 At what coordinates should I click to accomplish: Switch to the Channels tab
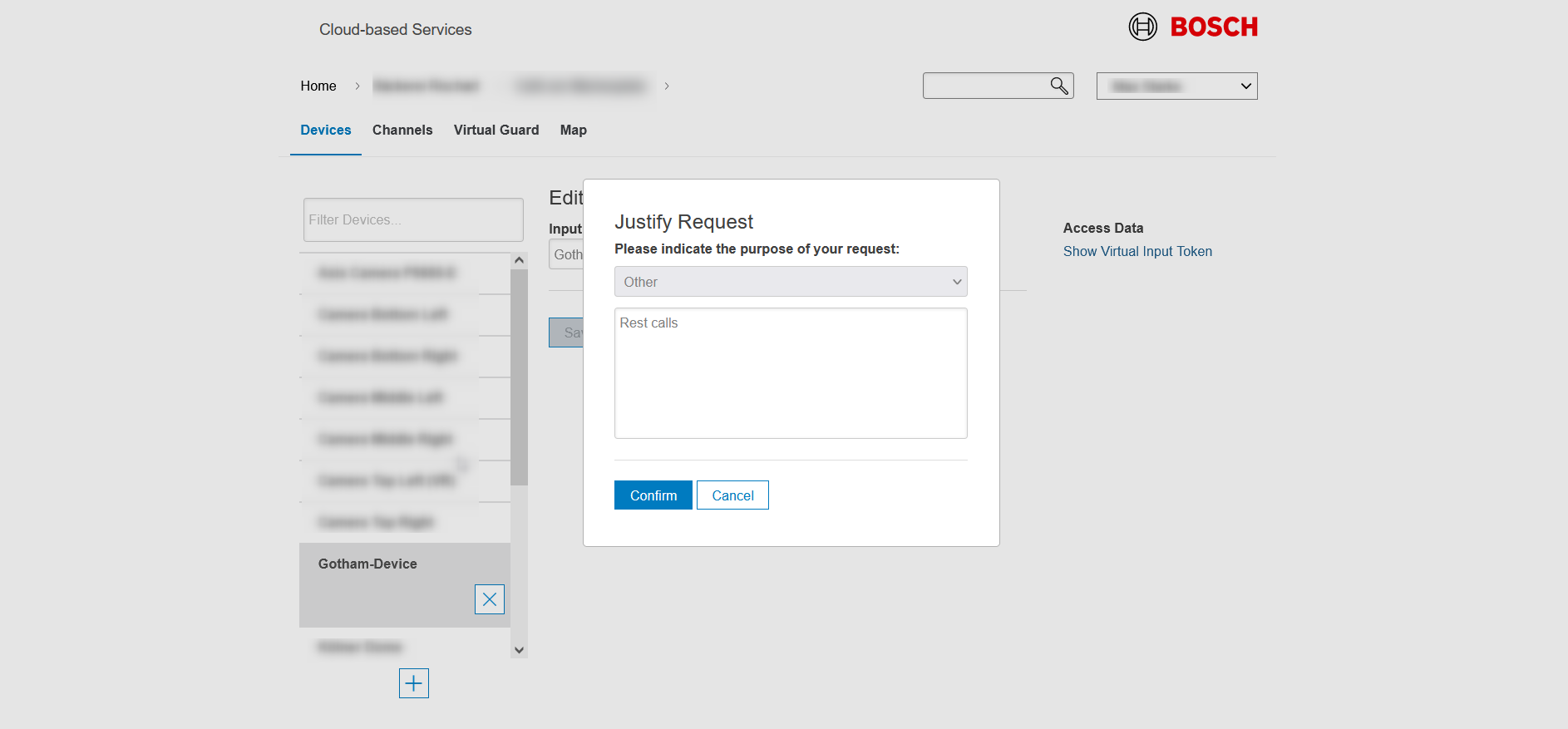(x=402, y=131)
